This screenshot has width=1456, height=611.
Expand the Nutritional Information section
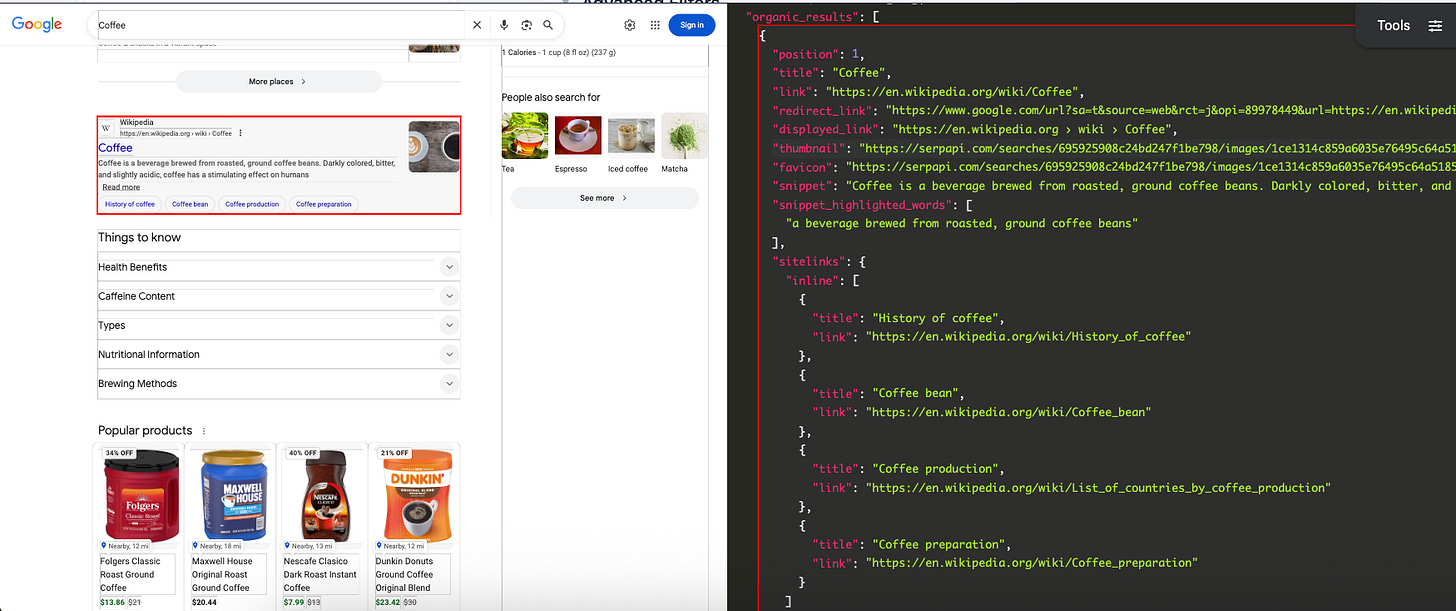[x=279, y=354]
